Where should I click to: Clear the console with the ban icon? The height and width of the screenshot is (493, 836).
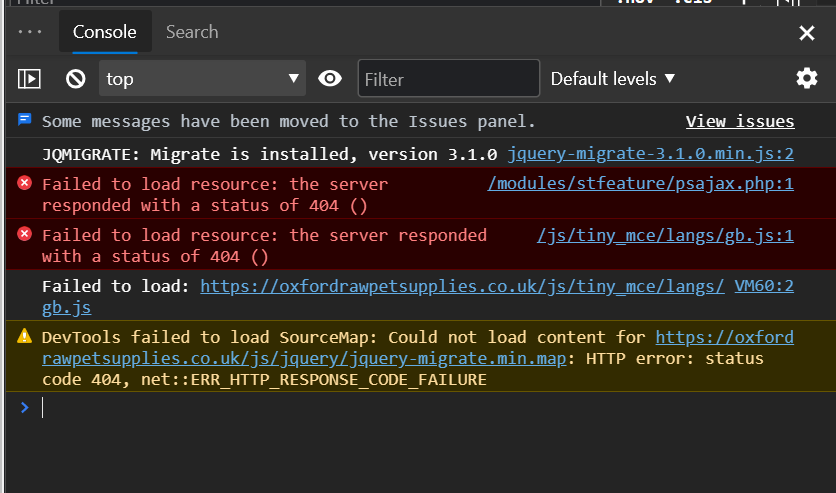[76, 78]
